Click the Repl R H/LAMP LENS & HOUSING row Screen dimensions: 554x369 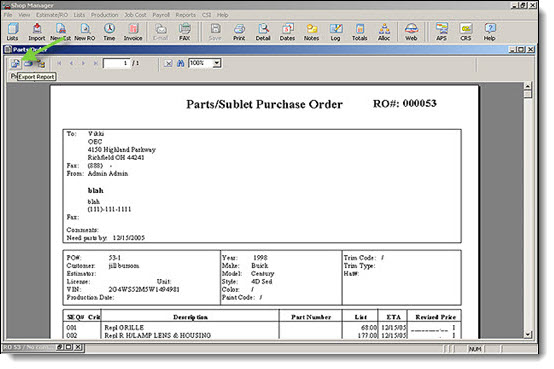pos(158,335)
